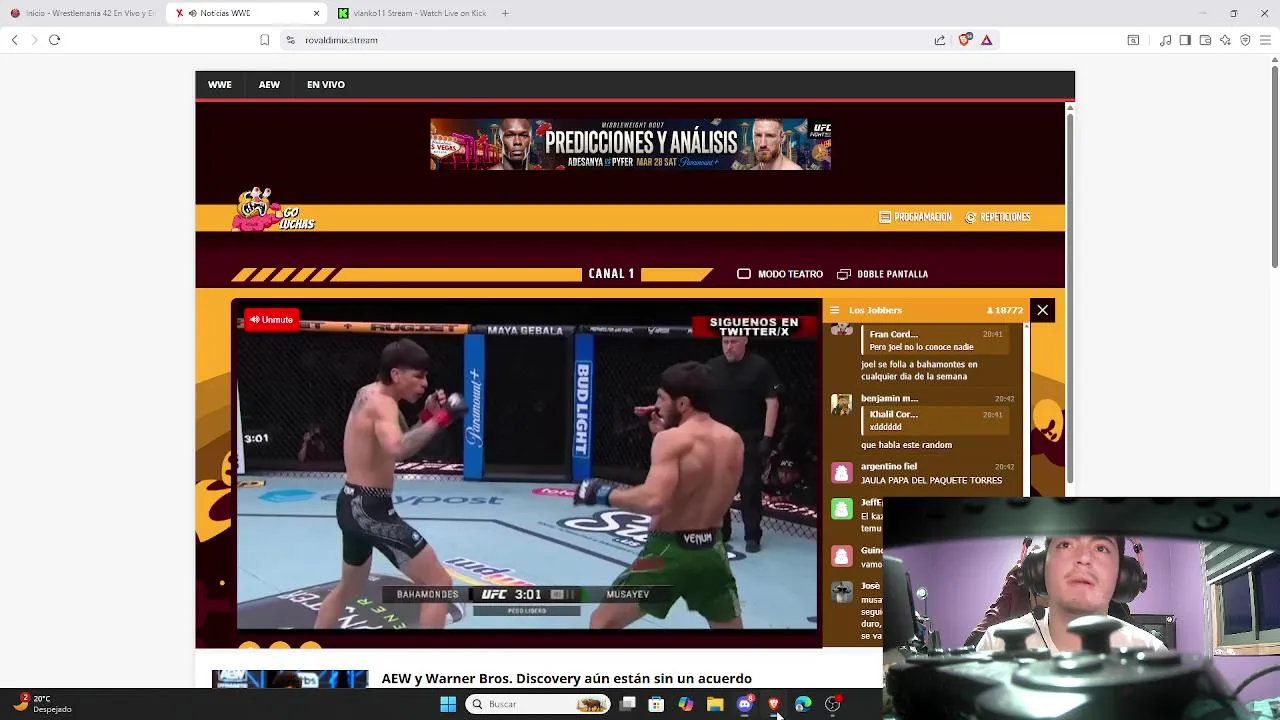
Task: Click argentino fiel's pink avatar icon
Action: click(x=842, y=472)
